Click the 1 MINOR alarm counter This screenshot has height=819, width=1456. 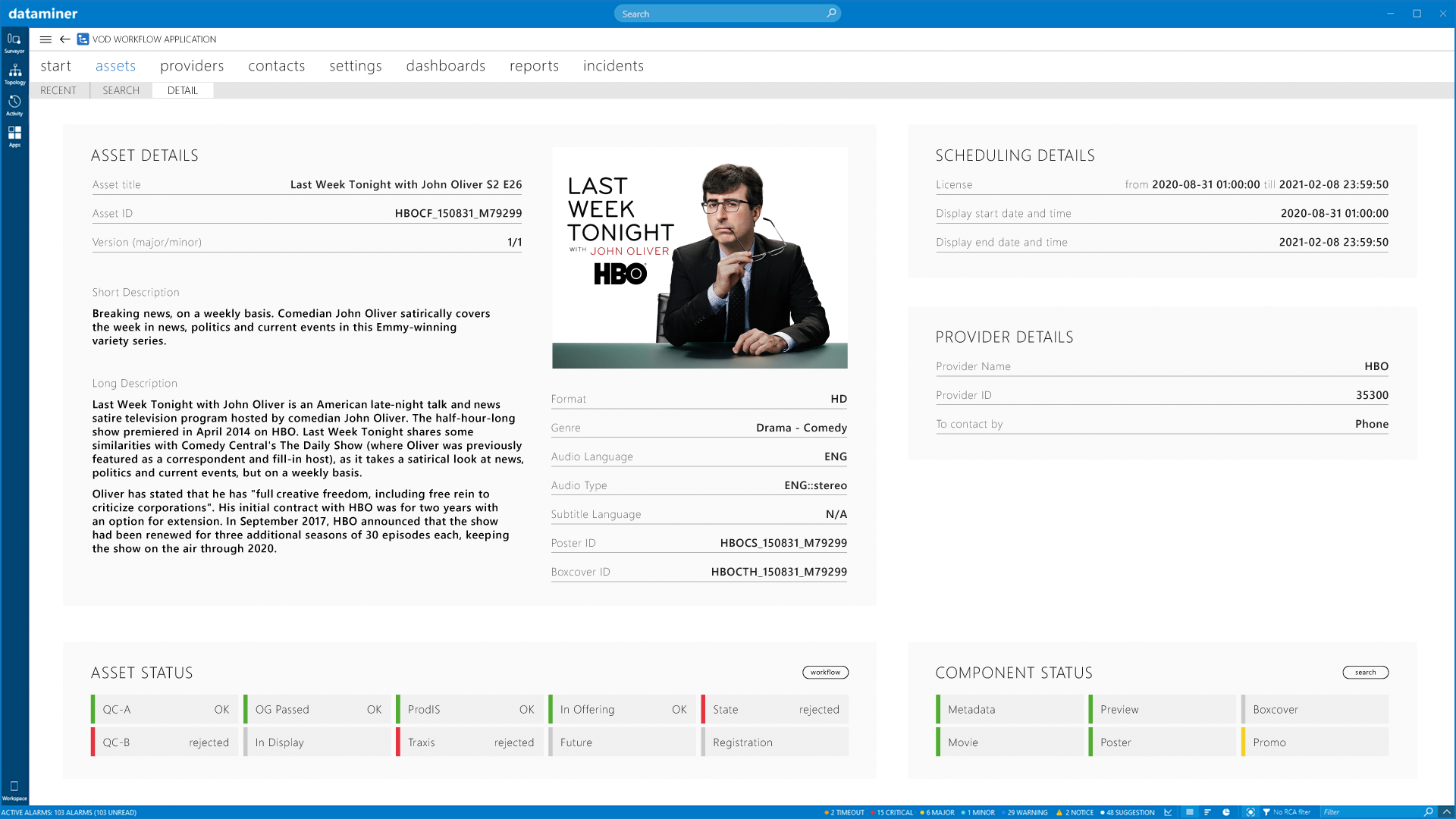(x=978, y=813)
